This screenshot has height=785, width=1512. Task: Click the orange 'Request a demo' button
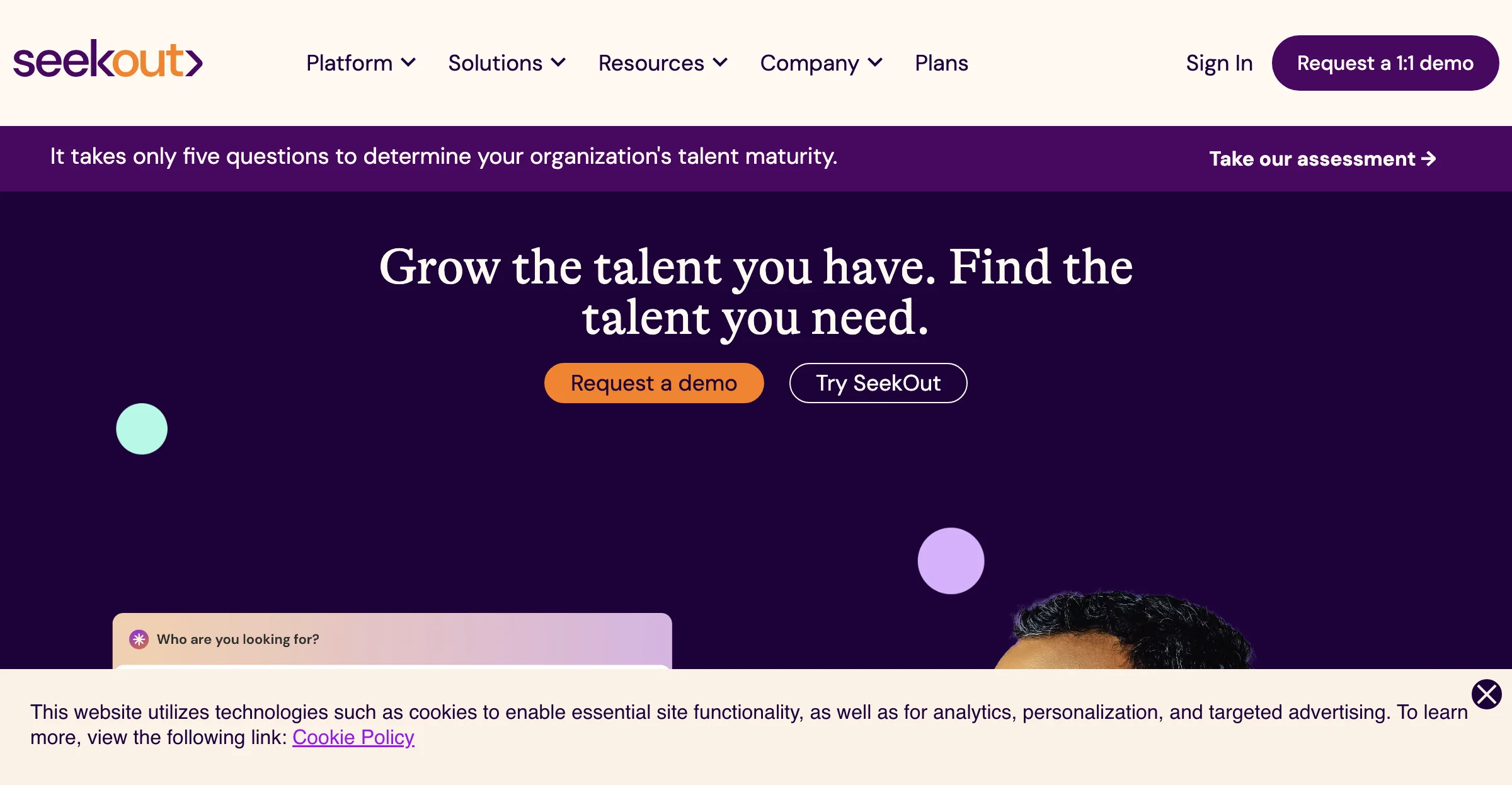click(653, 382)
